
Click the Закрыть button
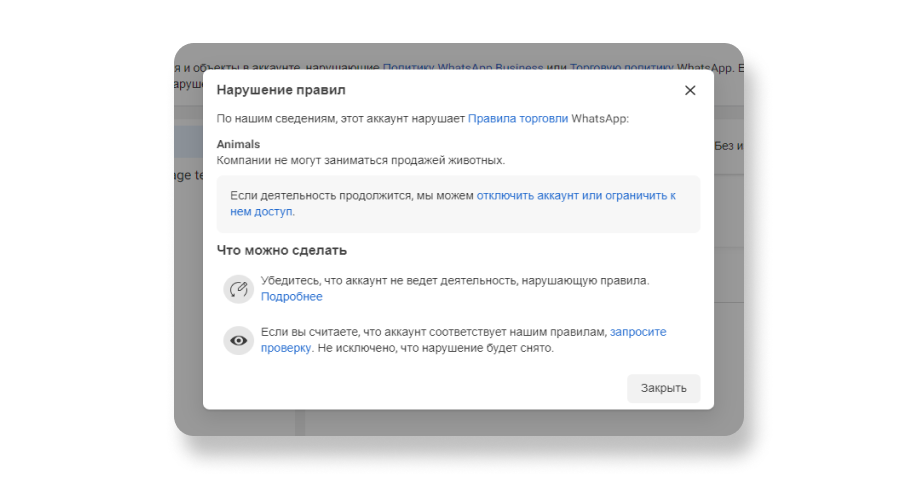coord(663,388)
